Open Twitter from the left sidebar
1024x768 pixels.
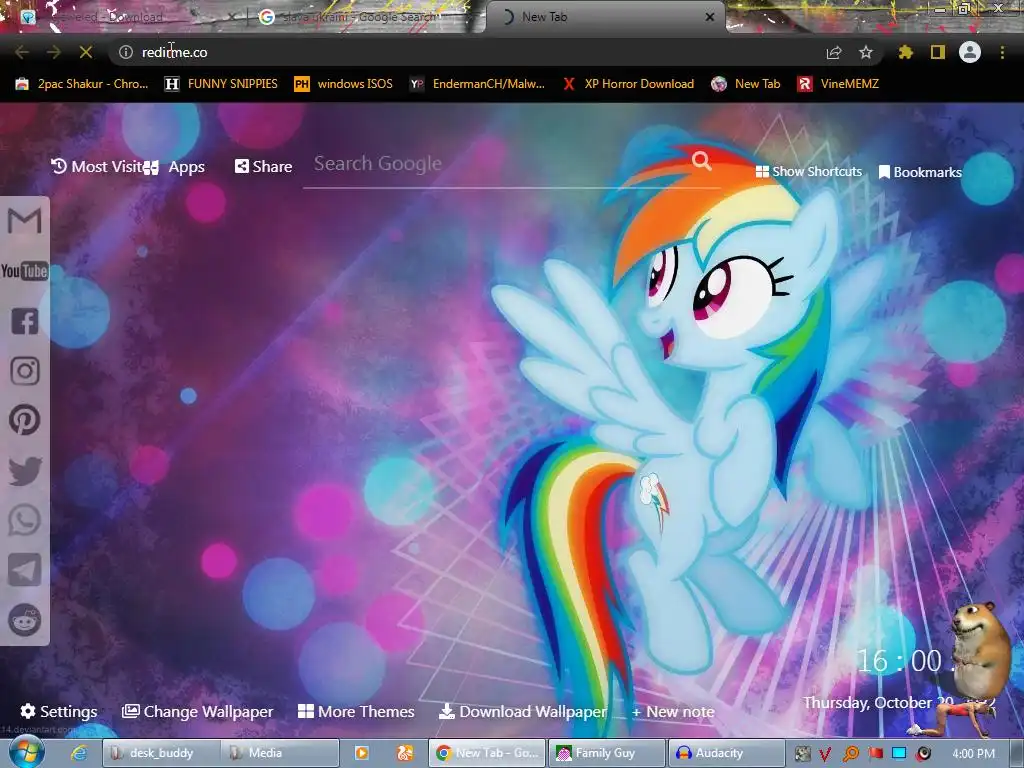click(24, 471)
